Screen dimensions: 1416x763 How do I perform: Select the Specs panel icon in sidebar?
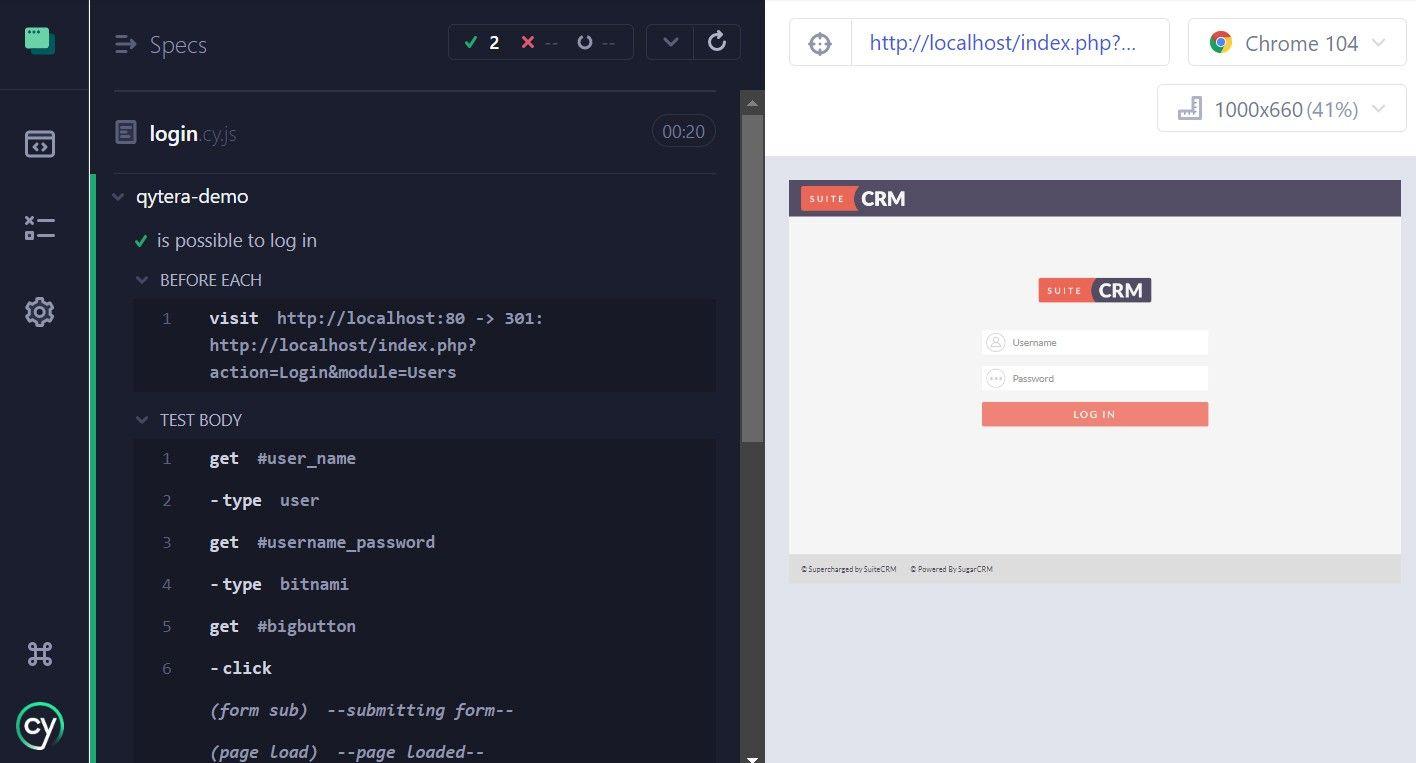[x=39, y=144]
